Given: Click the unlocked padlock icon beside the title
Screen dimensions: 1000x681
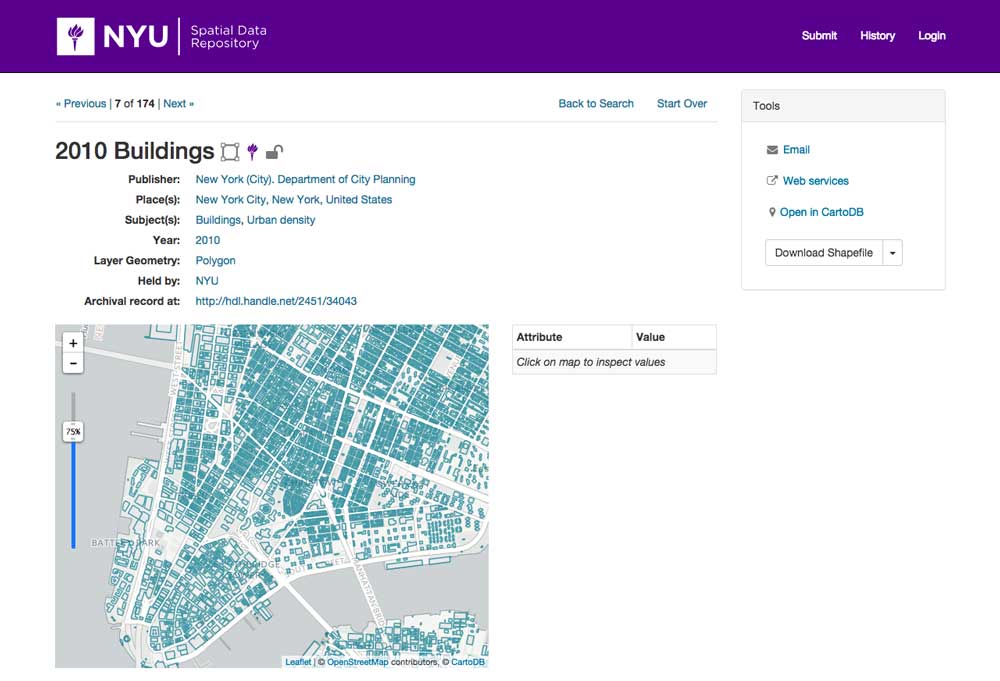Looking at the screenshot, I should point(275,152).
